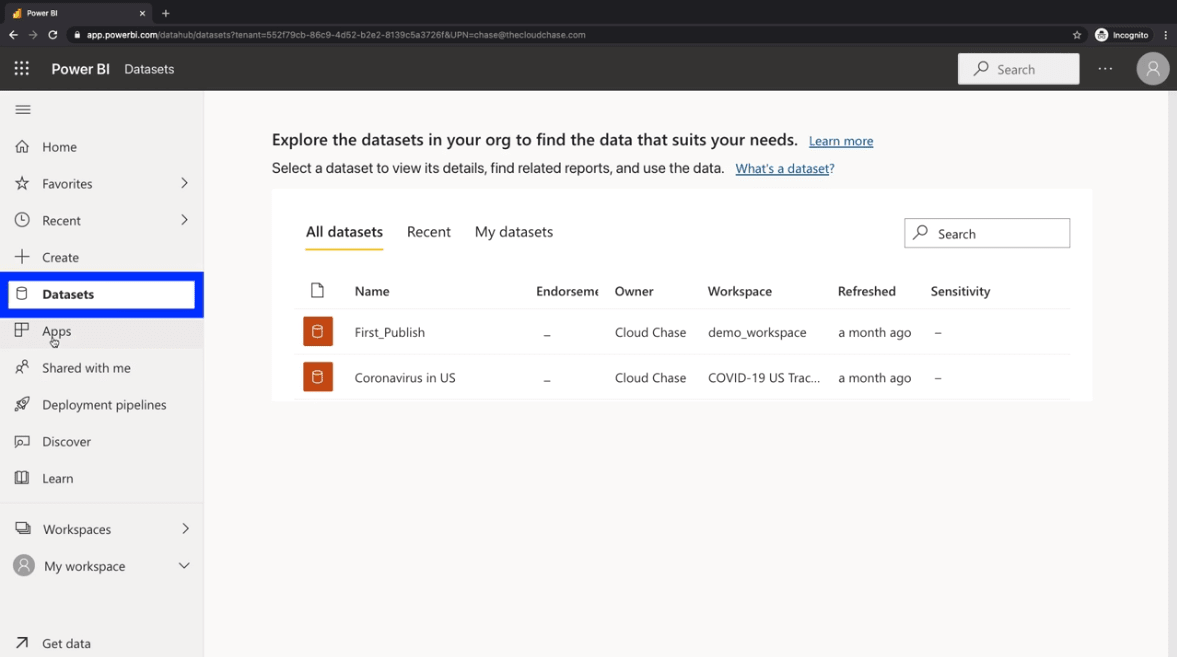Click the Create label in sidebar
This screenshot has width=1177, height=657.
(x=60, y=258)
